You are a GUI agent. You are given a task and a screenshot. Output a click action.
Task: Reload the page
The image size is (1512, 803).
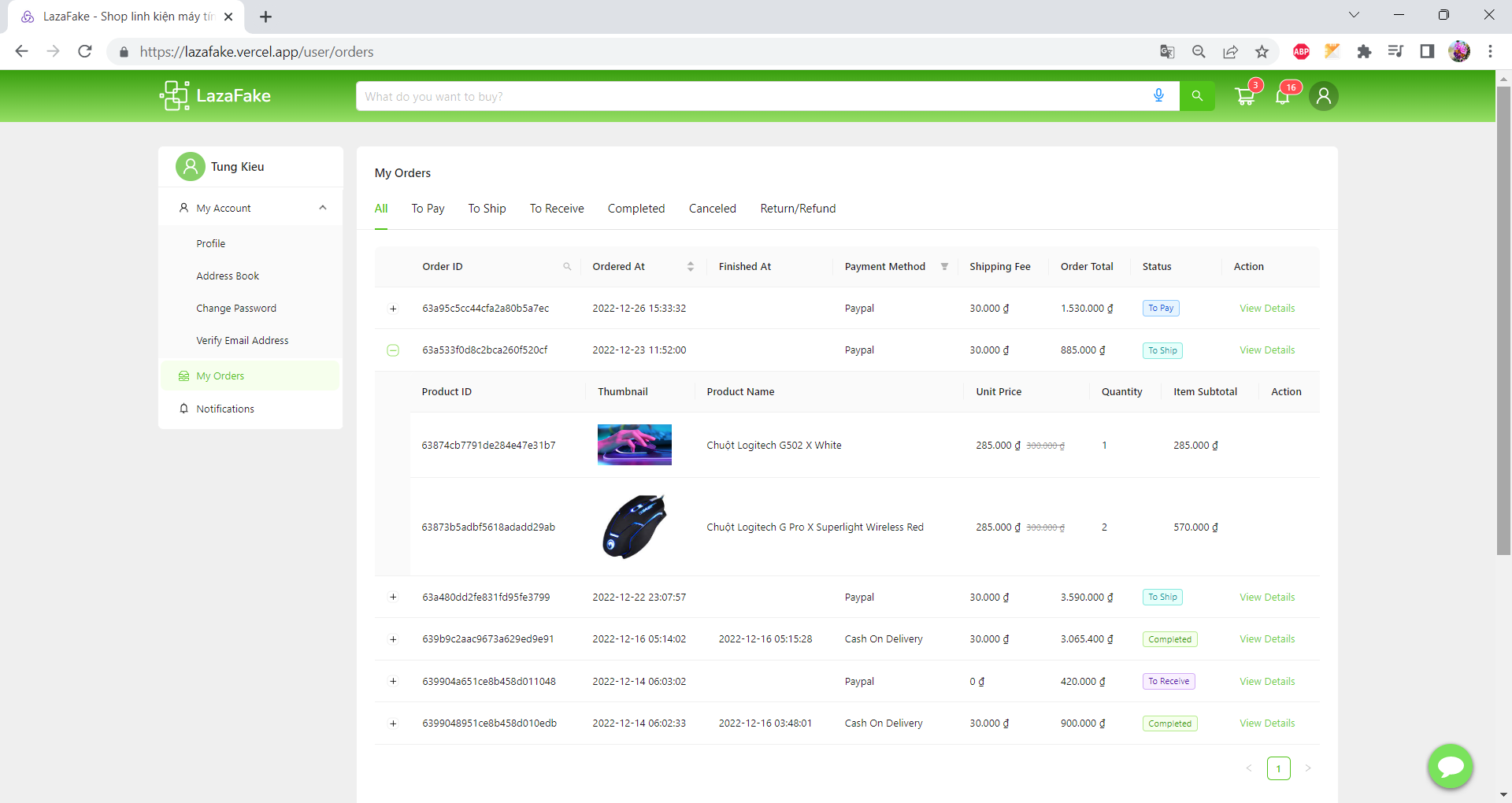coord(85,51)
